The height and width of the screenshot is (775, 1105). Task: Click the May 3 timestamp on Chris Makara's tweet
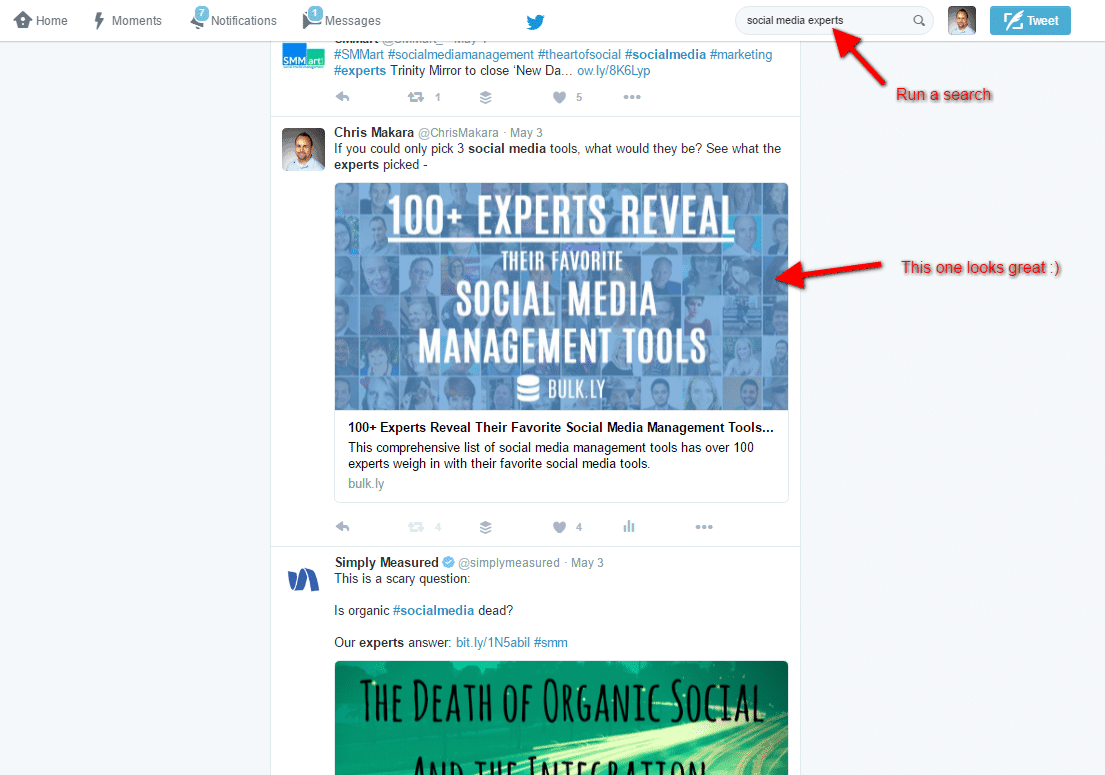(x=526, y=133)
